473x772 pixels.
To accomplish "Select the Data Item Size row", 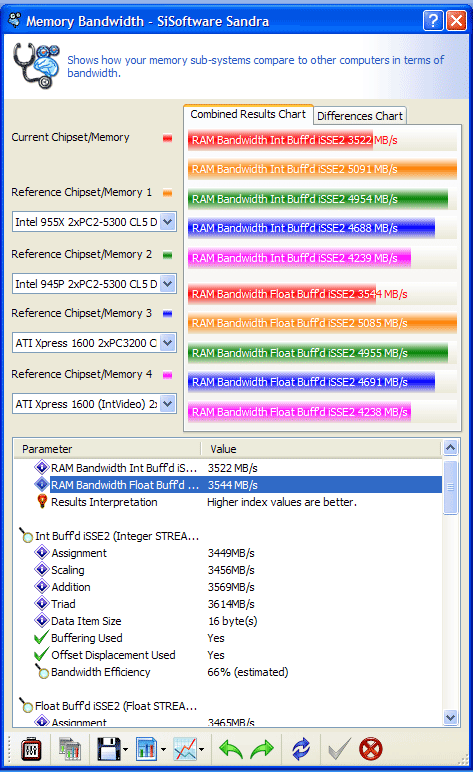I will pyautogui.click(x=228, y=621).
